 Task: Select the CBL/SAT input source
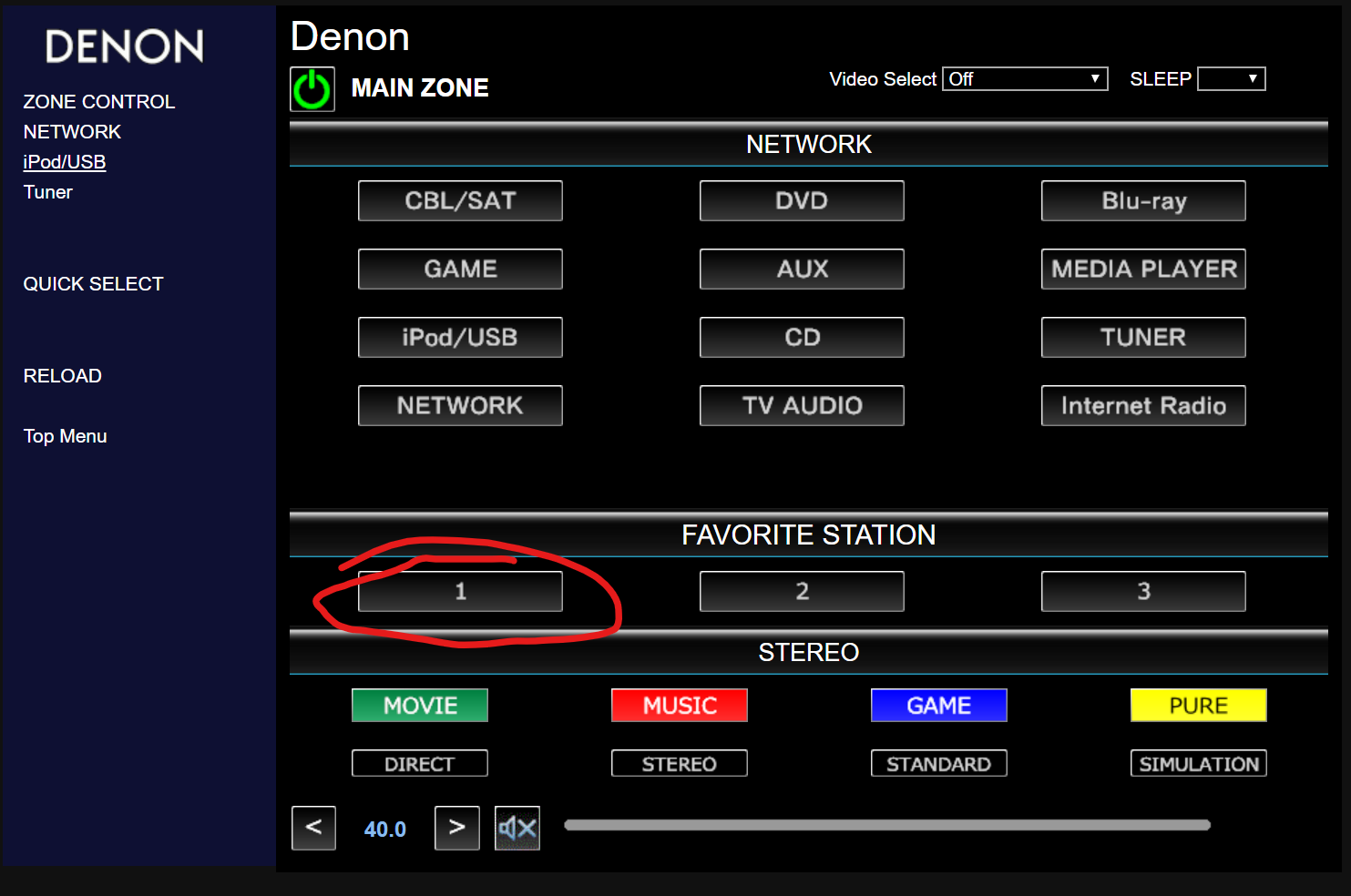click(460, 200)
